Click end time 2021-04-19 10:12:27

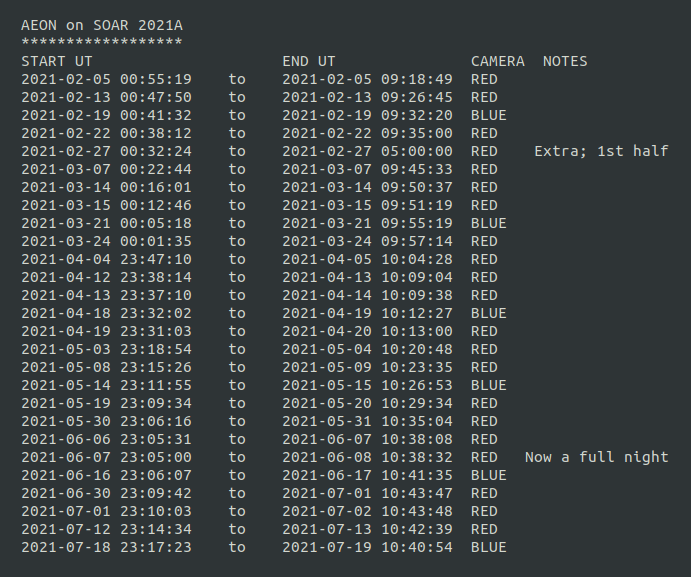pos(368,313)
